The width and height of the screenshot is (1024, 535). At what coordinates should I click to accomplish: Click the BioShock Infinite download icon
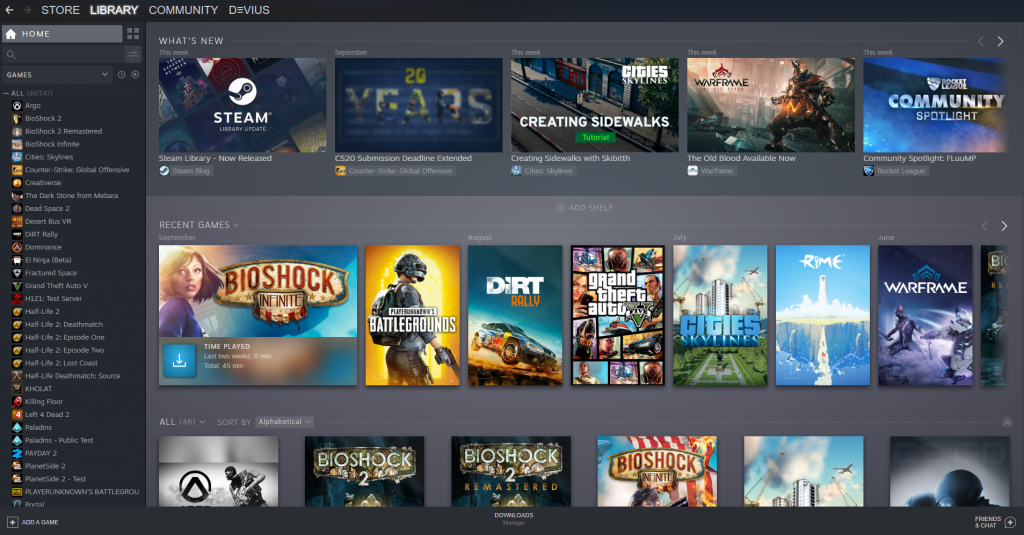[180, 361]
